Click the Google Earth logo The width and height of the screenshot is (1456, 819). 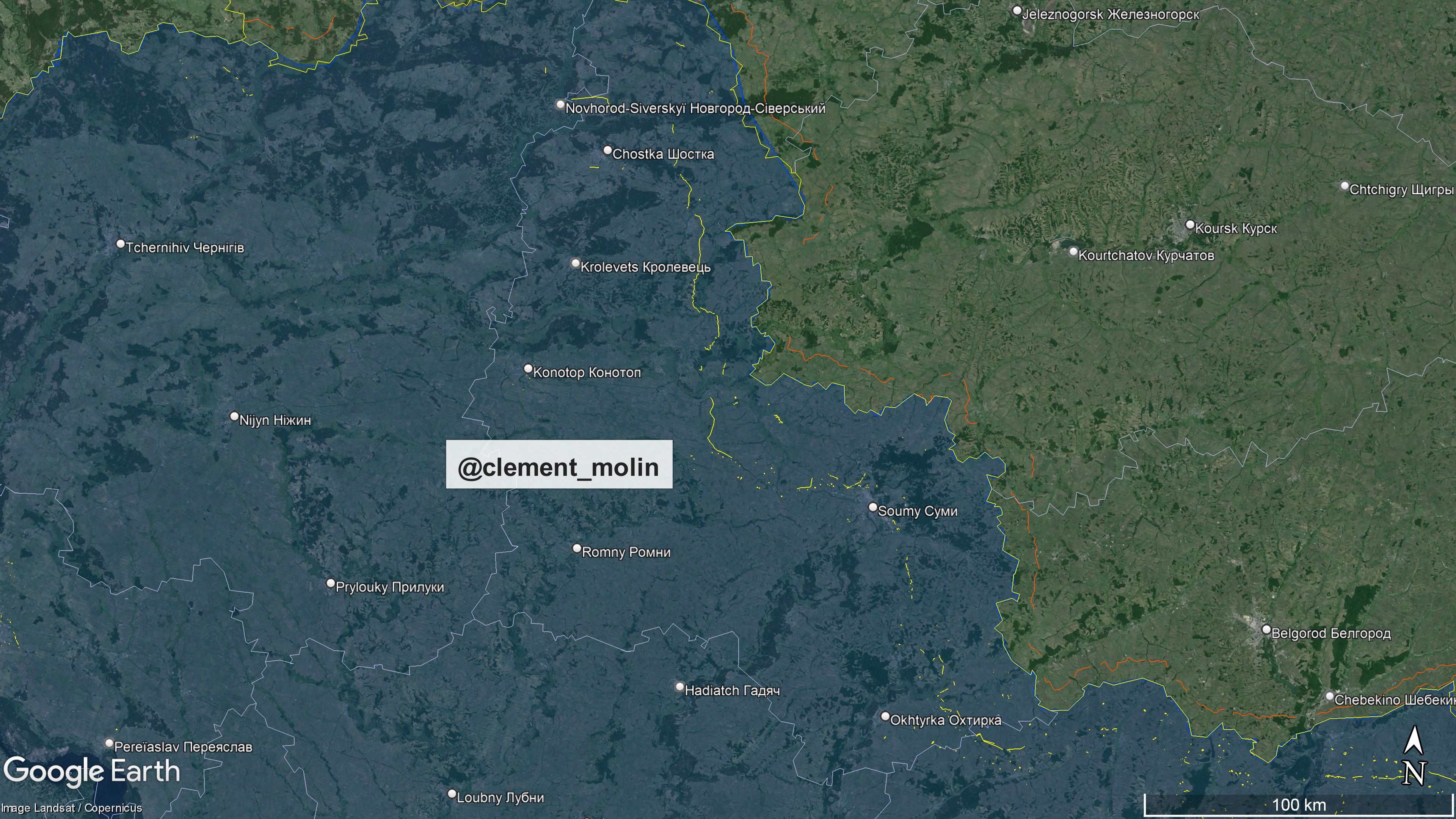[92, 772]
